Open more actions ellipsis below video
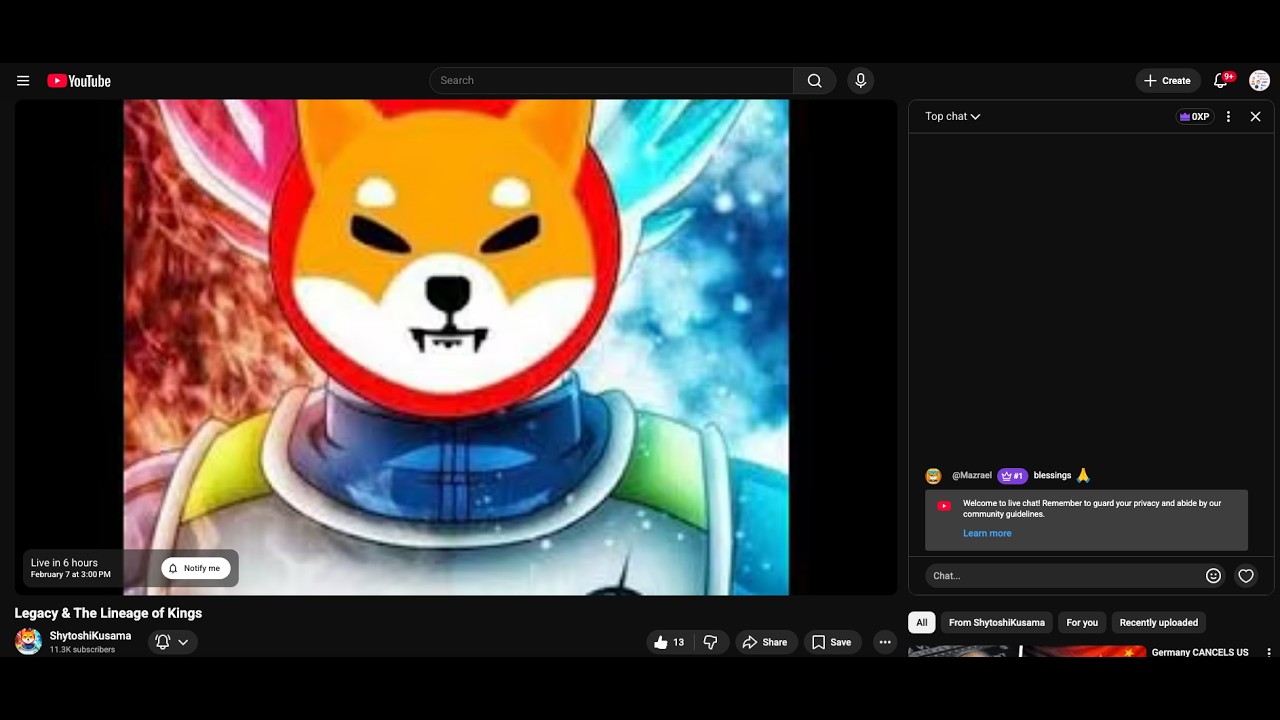The width and height of the screenshot is (1280, 720). (885, 642)
